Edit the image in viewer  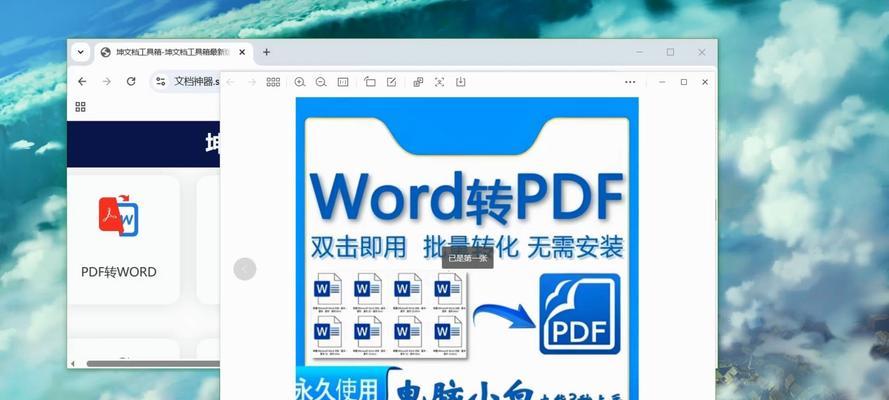[x=391, y=82]
